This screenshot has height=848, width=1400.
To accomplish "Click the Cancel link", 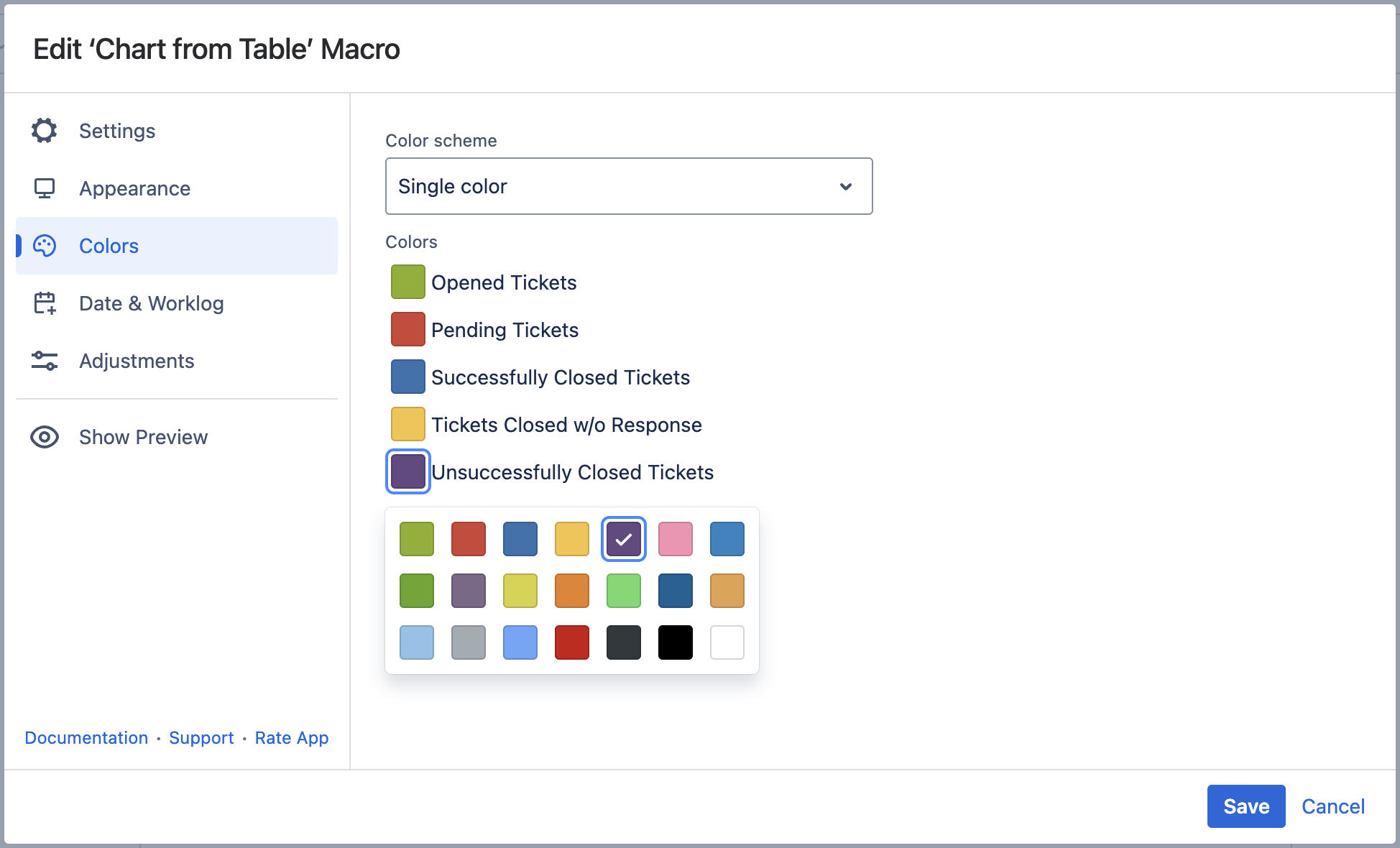I will pos(1332,806).
